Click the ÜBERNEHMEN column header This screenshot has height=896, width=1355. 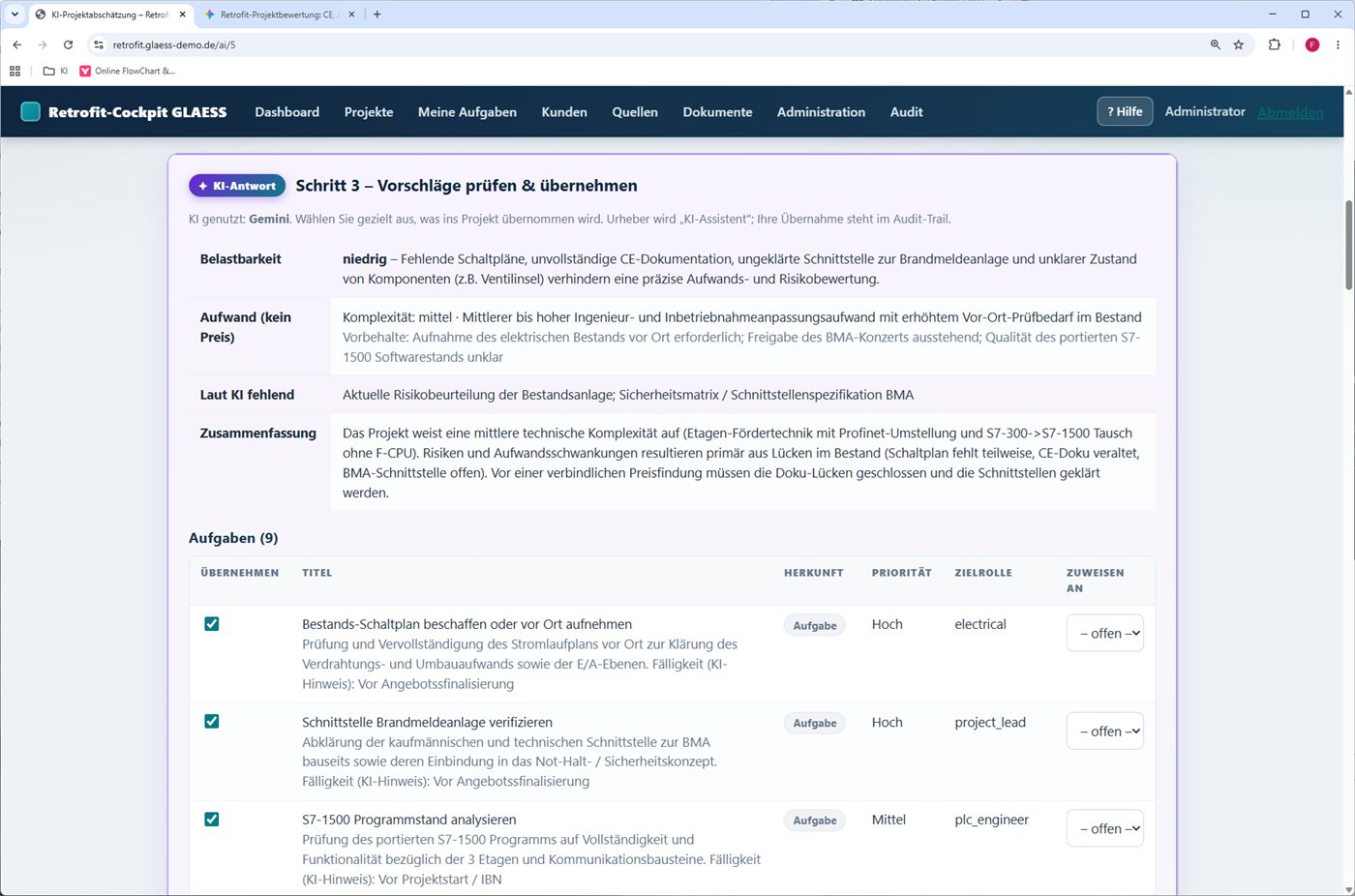click(x=240, y=573)
